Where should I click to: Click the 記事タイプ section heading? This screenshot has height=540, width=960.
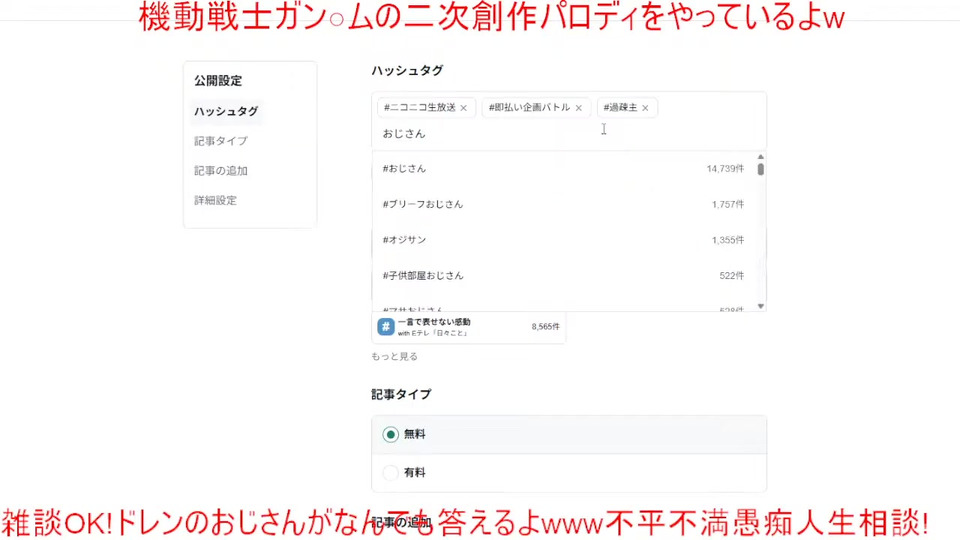(x=401, y=394)
